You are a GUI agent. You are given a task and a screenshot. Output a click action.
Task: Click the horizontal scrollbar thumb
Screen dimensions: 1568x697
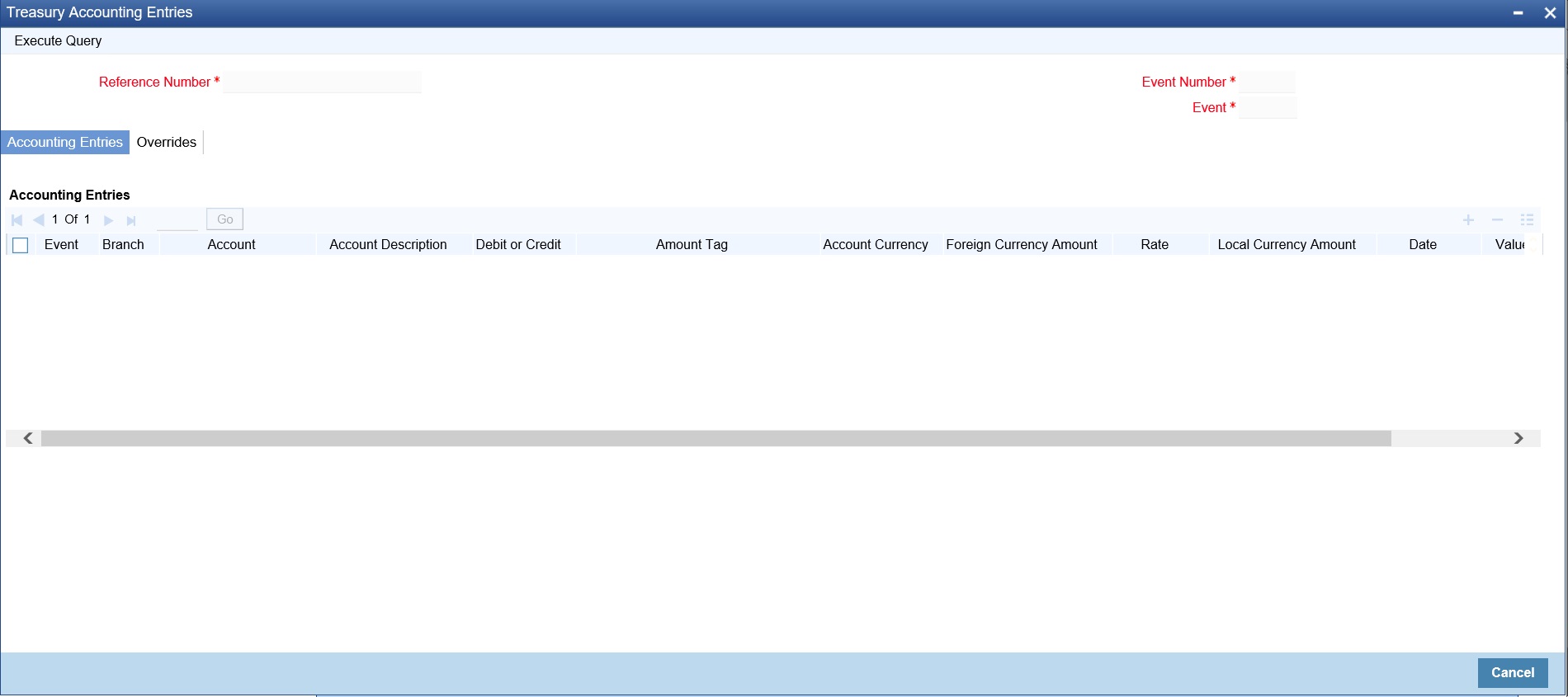click(x=716, y=438)
